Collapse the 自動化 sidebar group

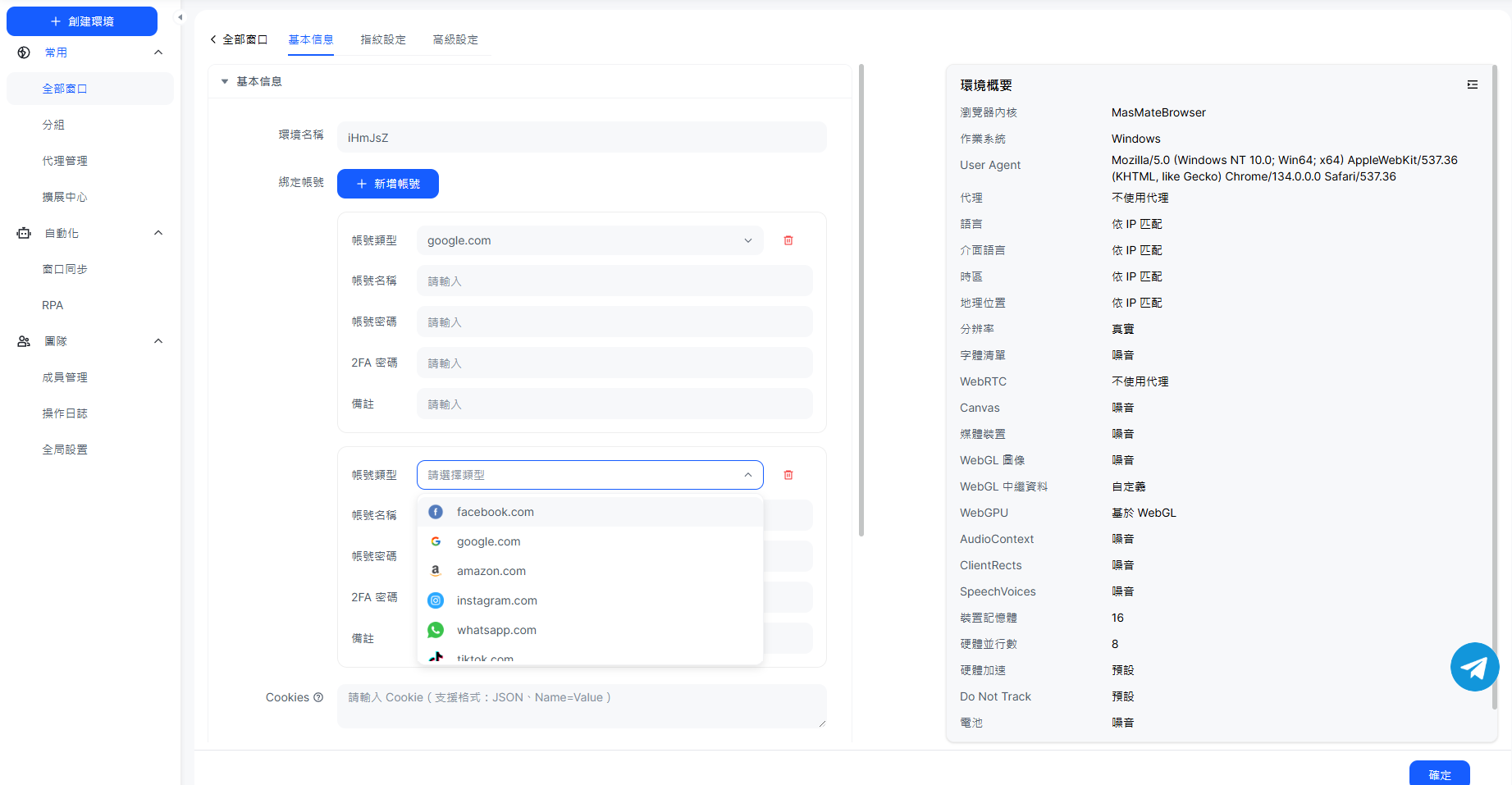coord(158,233)
